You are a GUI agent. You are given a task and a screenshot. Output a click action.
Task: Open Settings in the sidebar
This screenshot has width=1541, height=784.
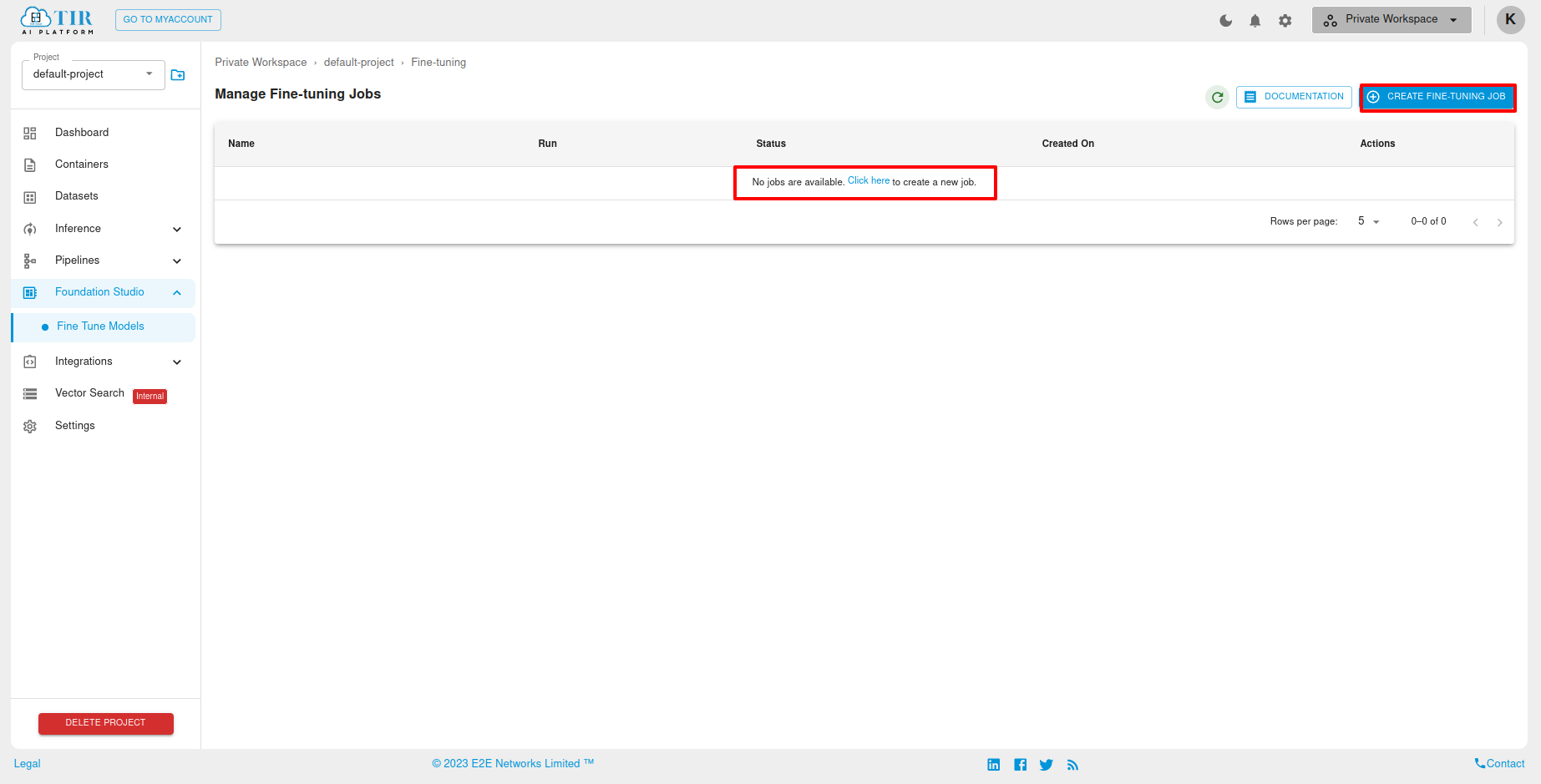75,426
